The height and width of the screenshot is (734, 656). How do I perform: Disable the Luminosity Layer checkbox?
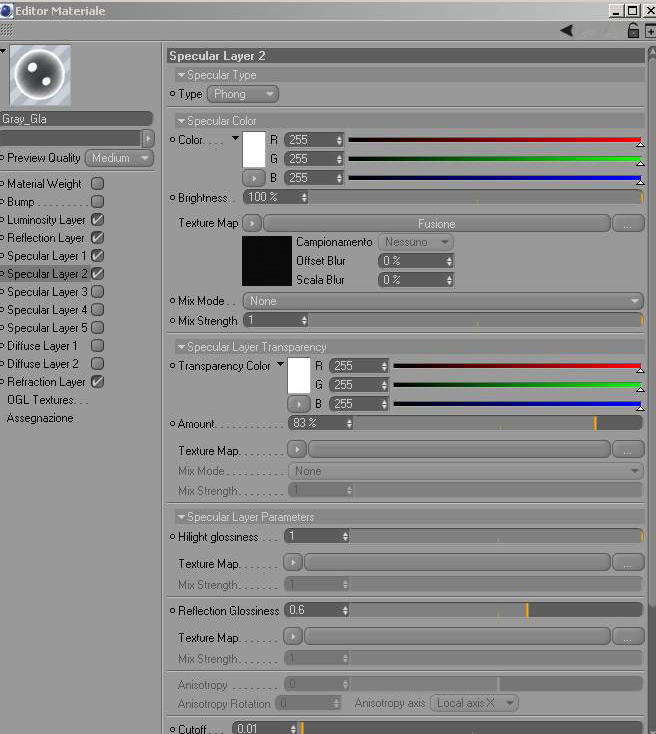(97, 220)
